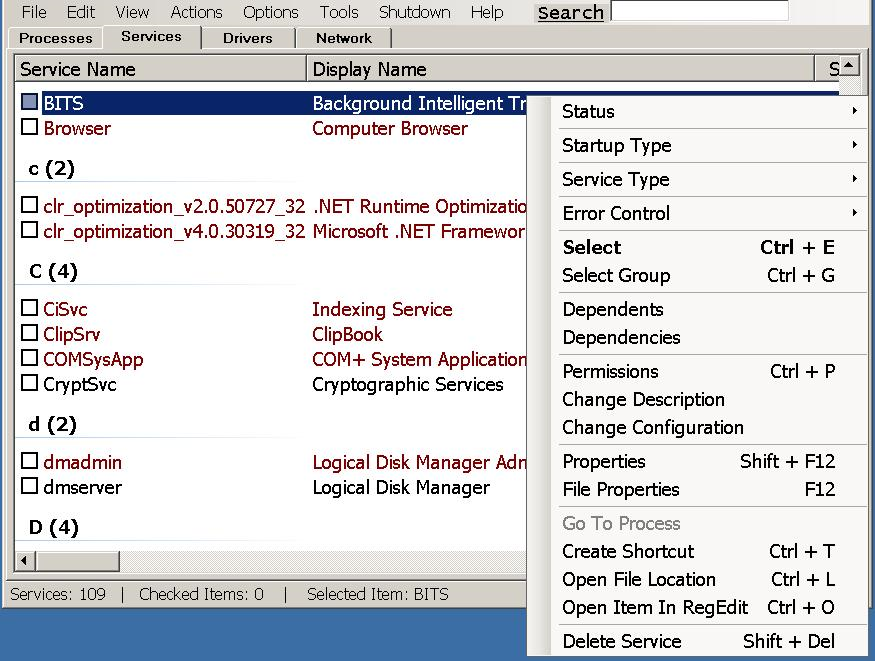The image size is (875, 661).
Task: Show Dependencies of the service
Action: [711, 337]
